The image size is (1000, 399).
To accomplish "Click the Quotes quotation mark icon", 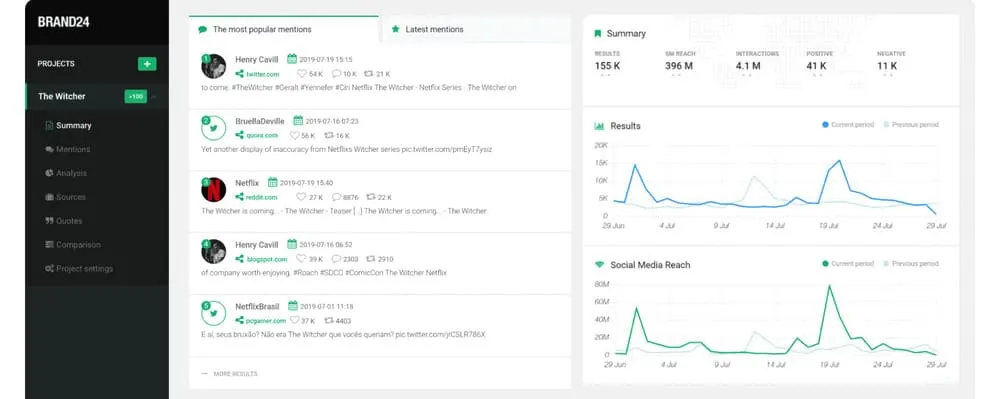I will (49, 221).
